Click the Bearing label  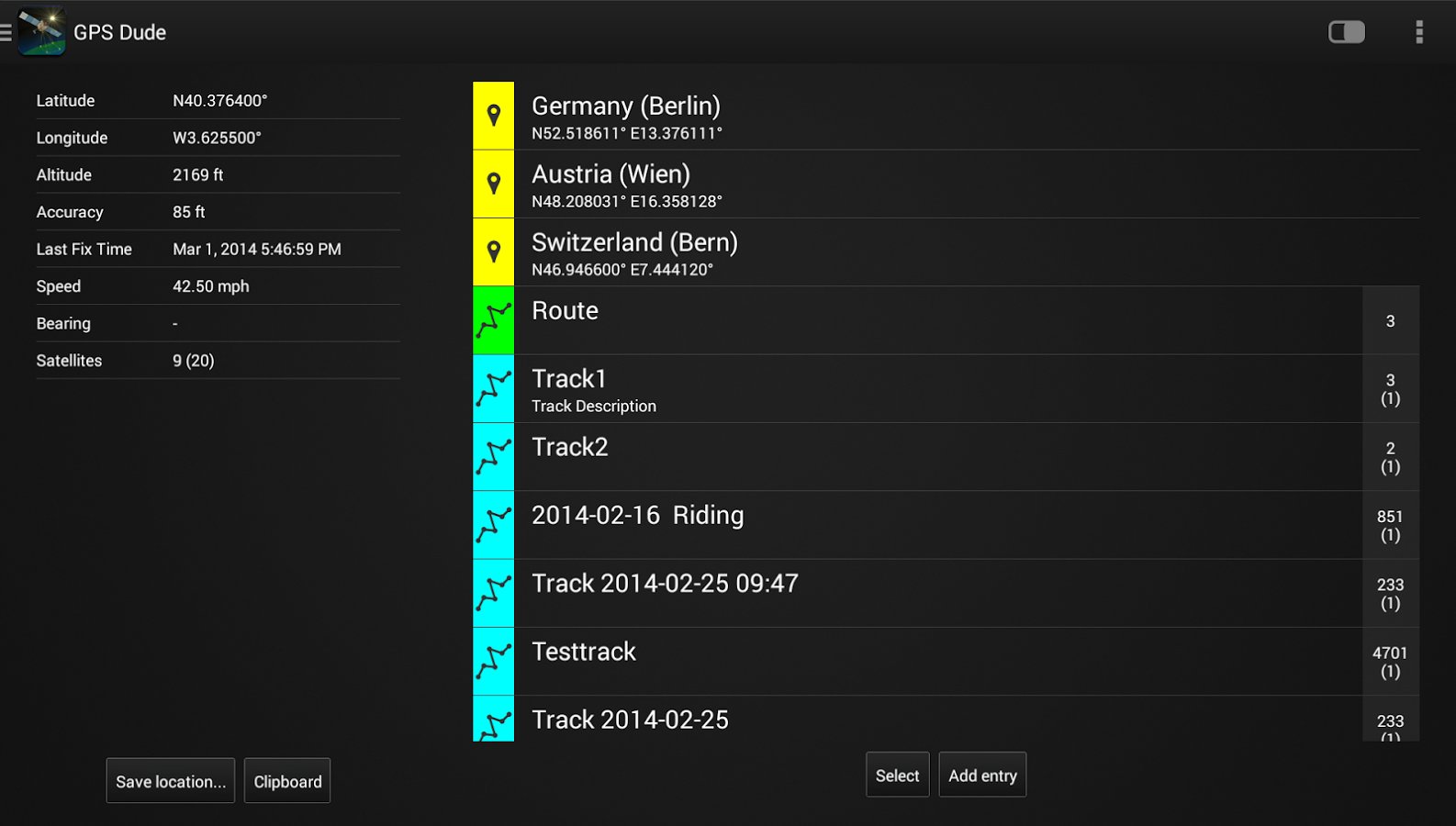coord(63,323)
